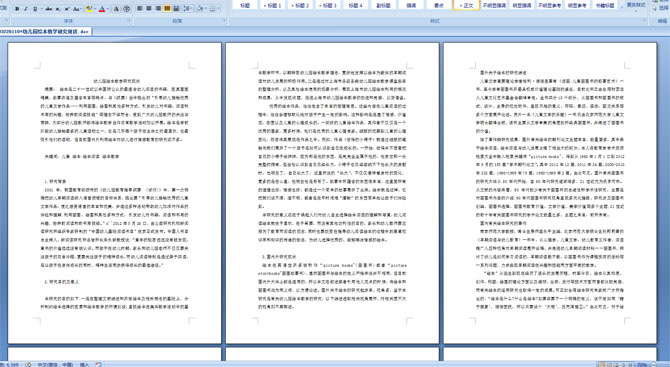Select the justify alignment button

(x=167, y=9)
